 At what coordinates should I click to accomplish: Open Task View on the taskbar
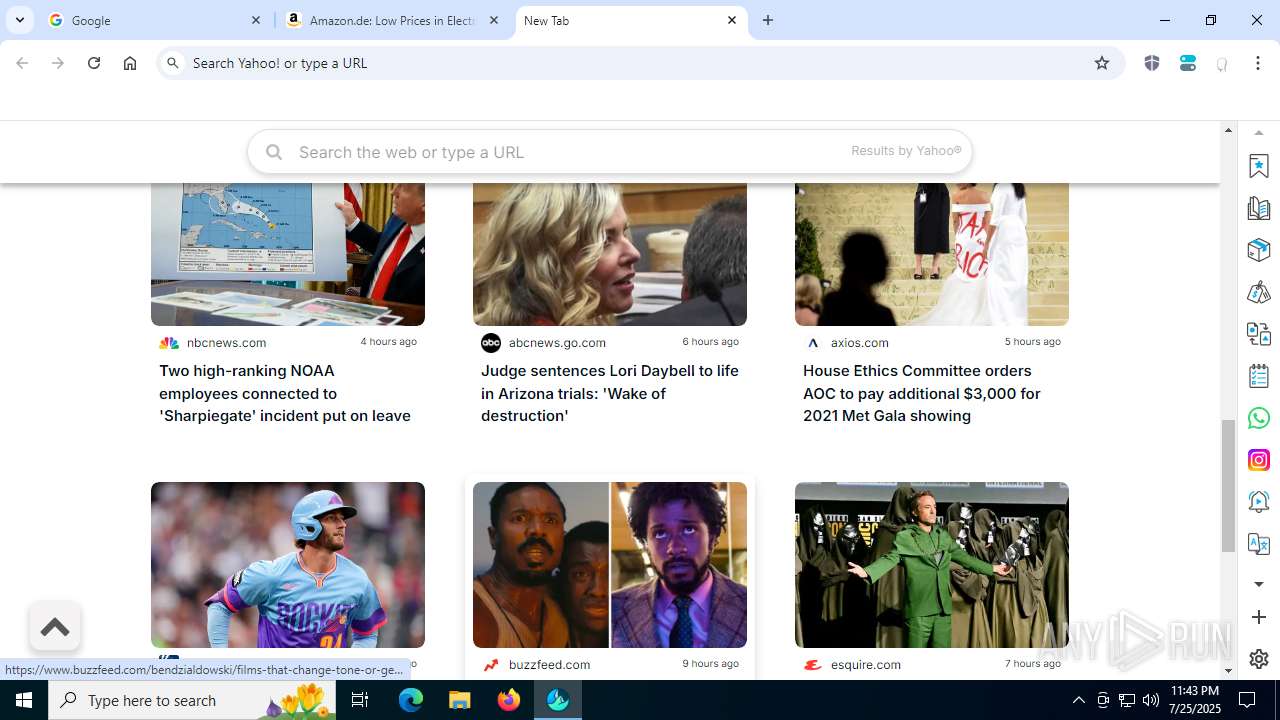360,700
